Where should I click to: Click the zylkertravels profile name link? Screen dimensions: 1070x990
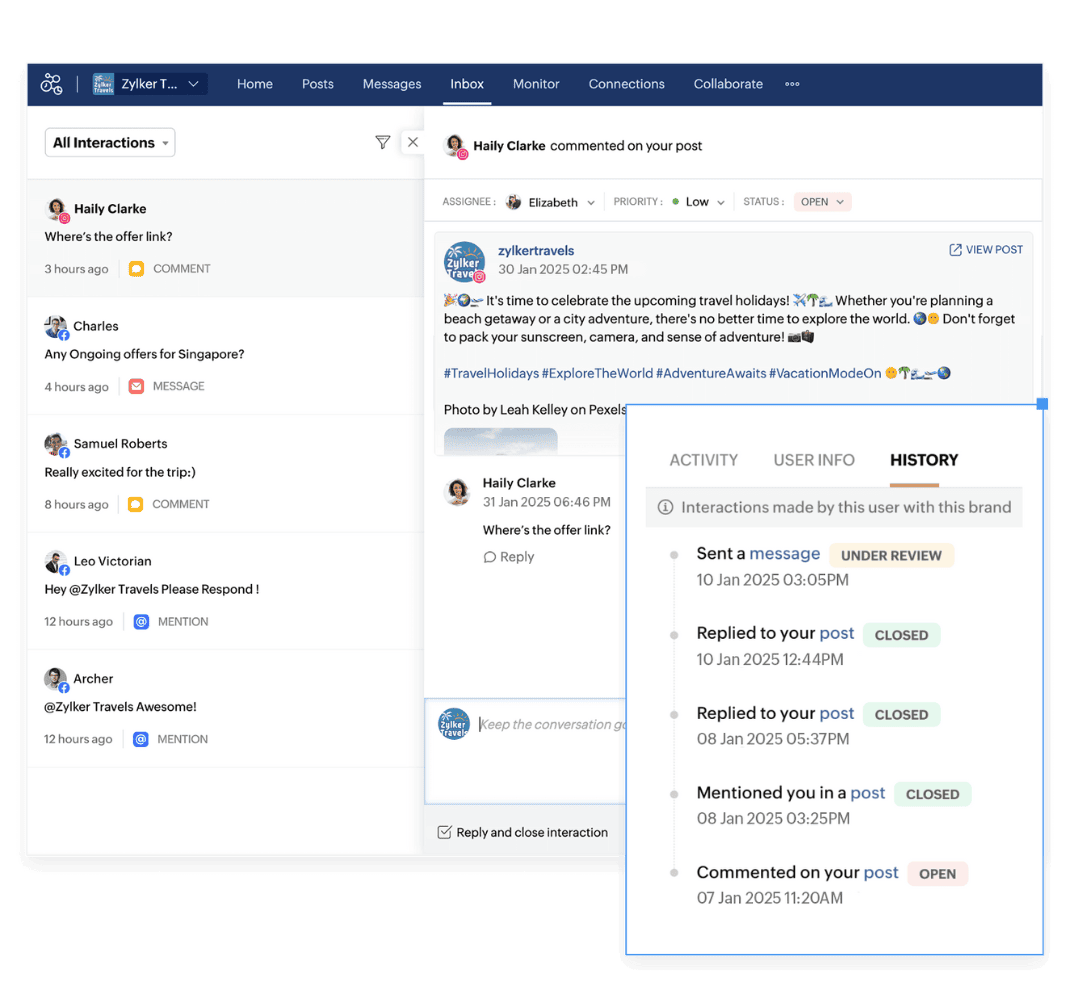[536, 251]
